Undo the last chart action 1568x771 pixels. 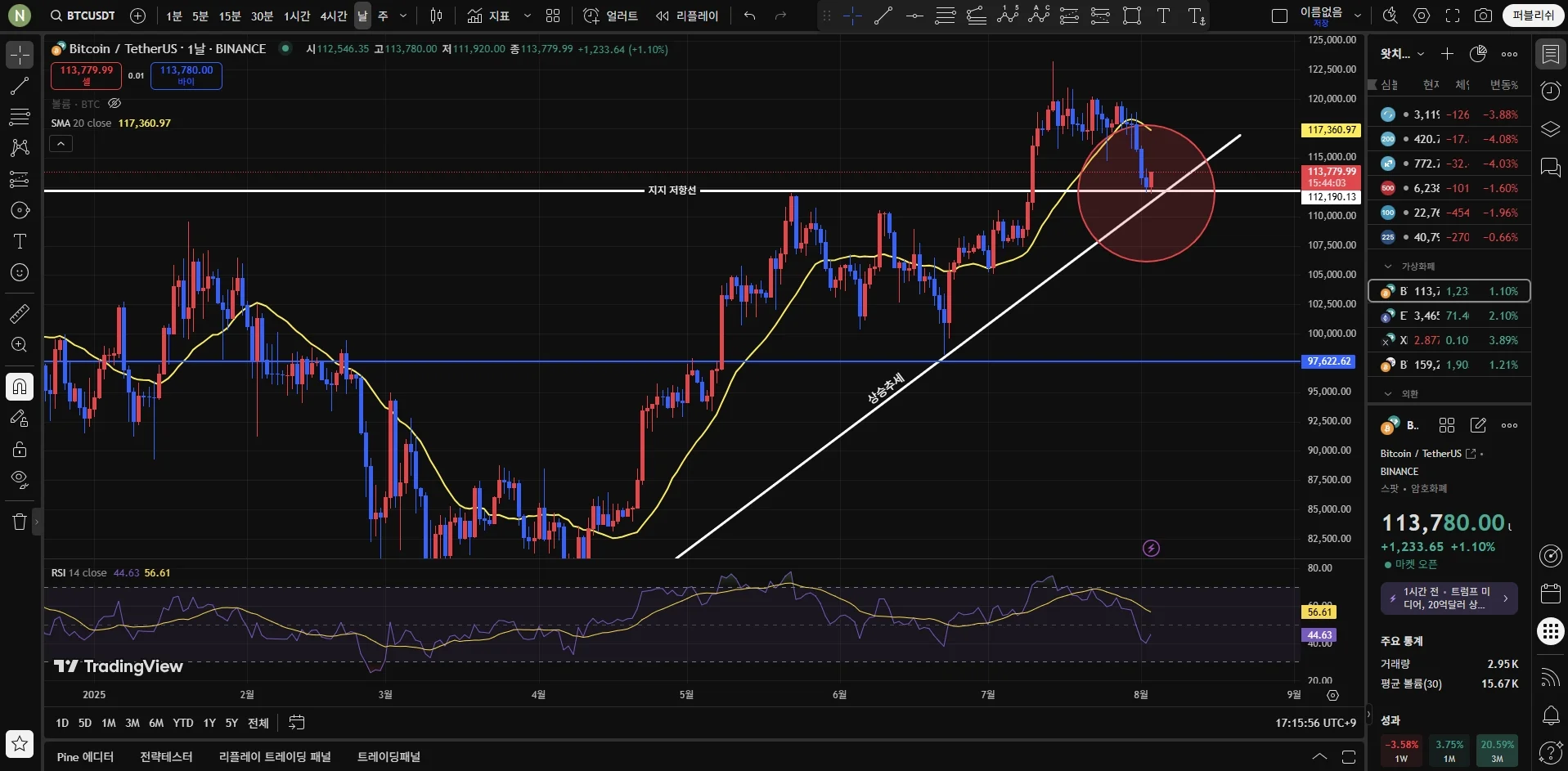tap(749, 16)
